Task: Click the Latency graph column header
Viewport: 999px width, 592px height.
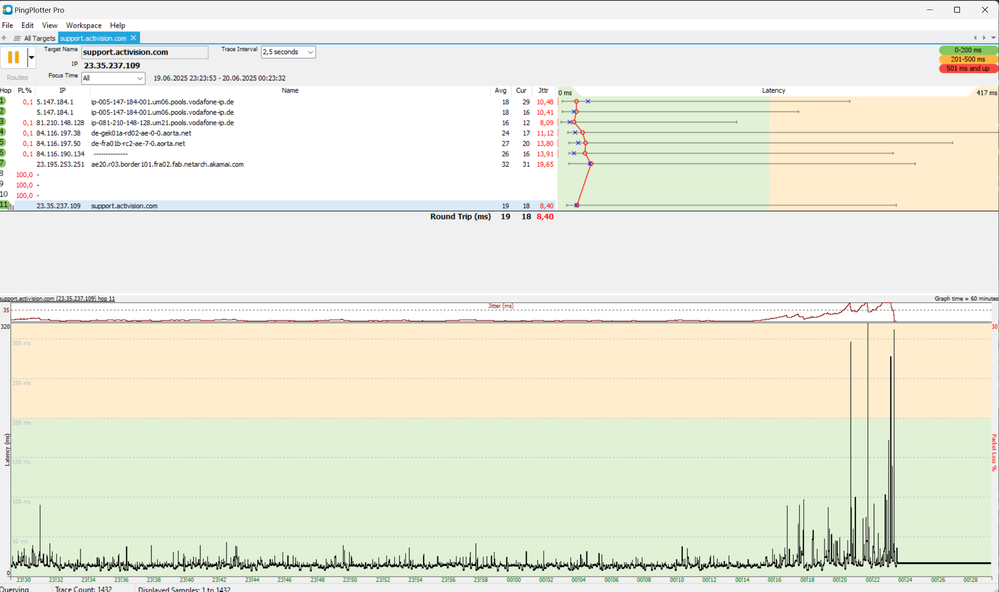Action: coord(773,90)
